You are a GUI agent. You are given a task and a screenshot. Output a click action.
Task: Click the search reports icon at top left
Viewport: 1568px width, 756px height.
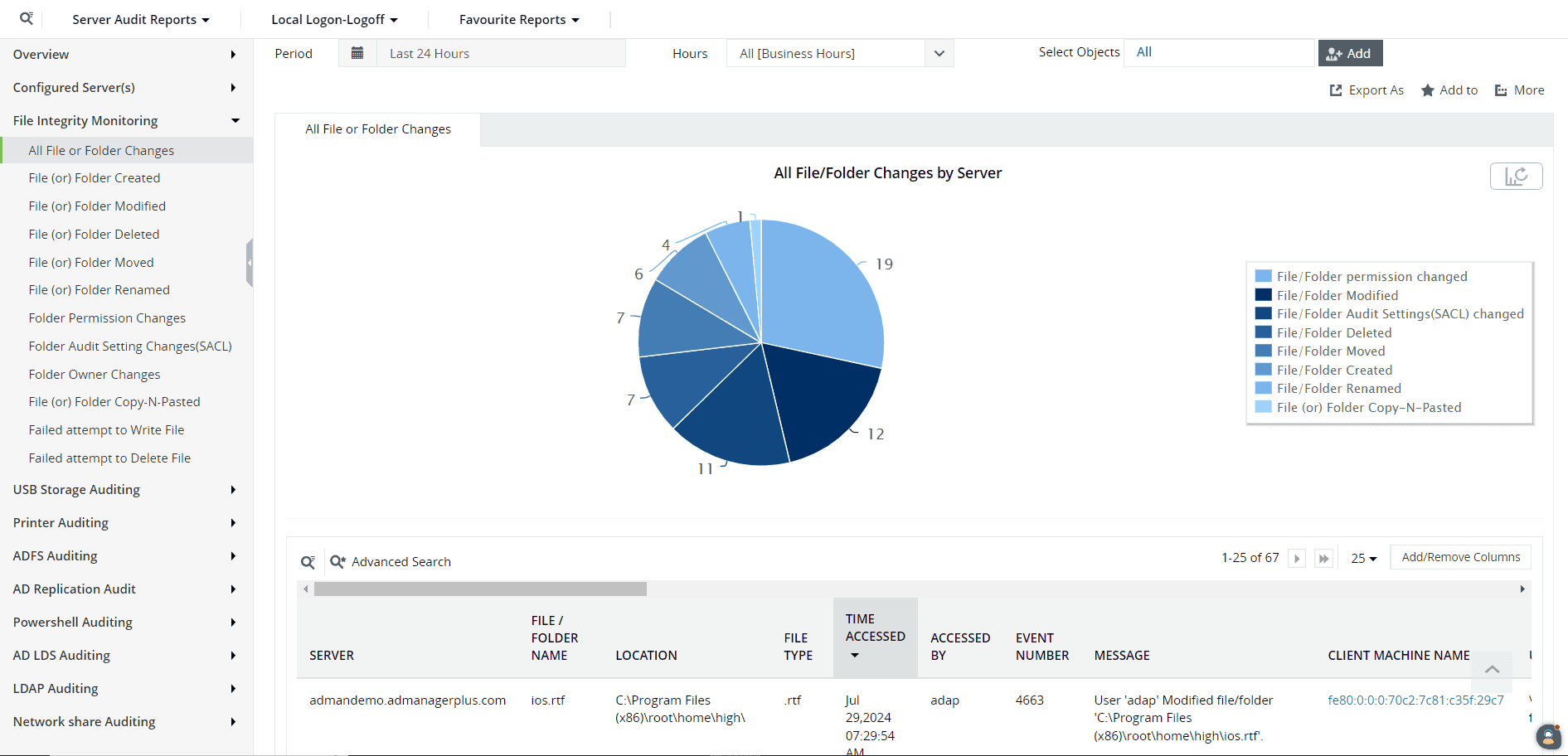(x=27, y=18)
